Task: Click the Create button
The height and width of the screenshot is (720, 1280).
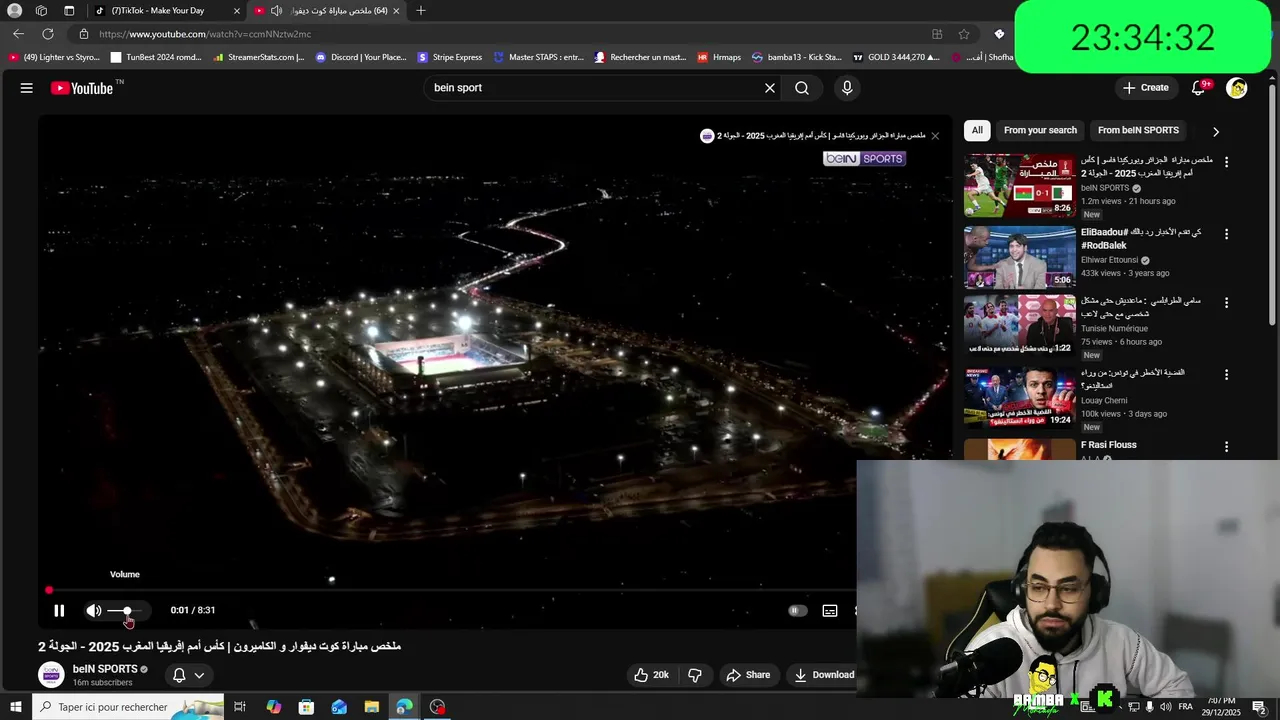Action: (1145, 88)
